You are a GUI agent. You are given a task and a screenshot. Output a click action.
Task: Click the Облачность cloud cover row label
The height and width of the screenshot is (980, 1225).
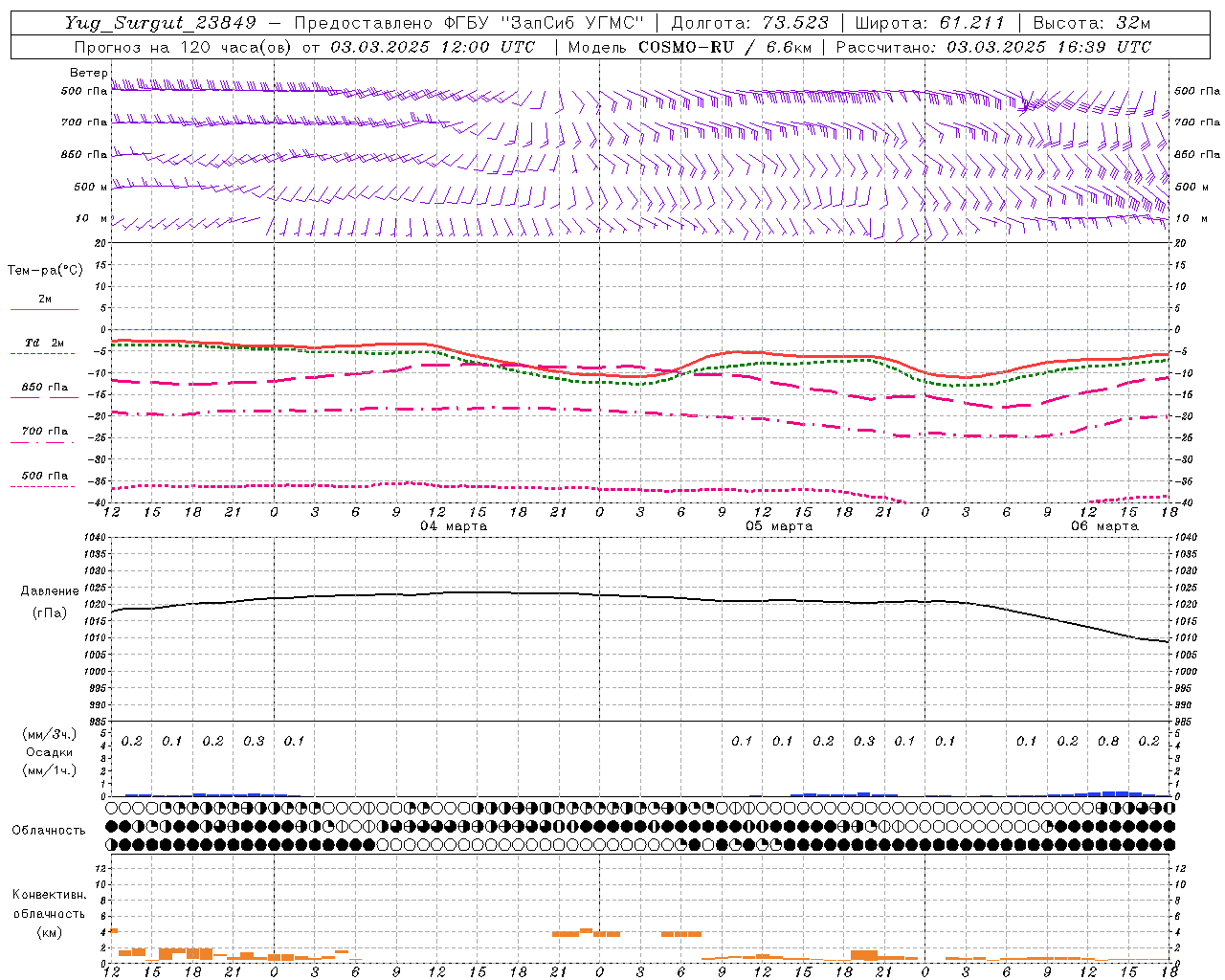tap(49, 831)
